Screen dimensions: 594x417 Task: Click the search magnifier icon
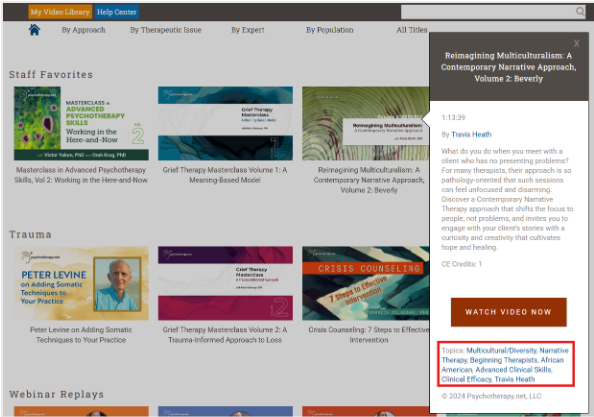pyautogui.click(x=580, y=12)
